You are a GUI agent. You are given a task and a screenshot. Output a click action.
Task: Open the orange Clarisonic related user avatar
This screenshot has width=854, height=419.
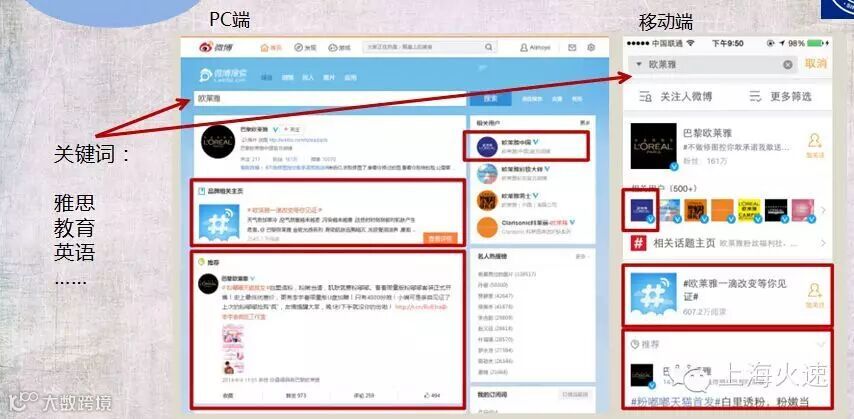point(487,227)
